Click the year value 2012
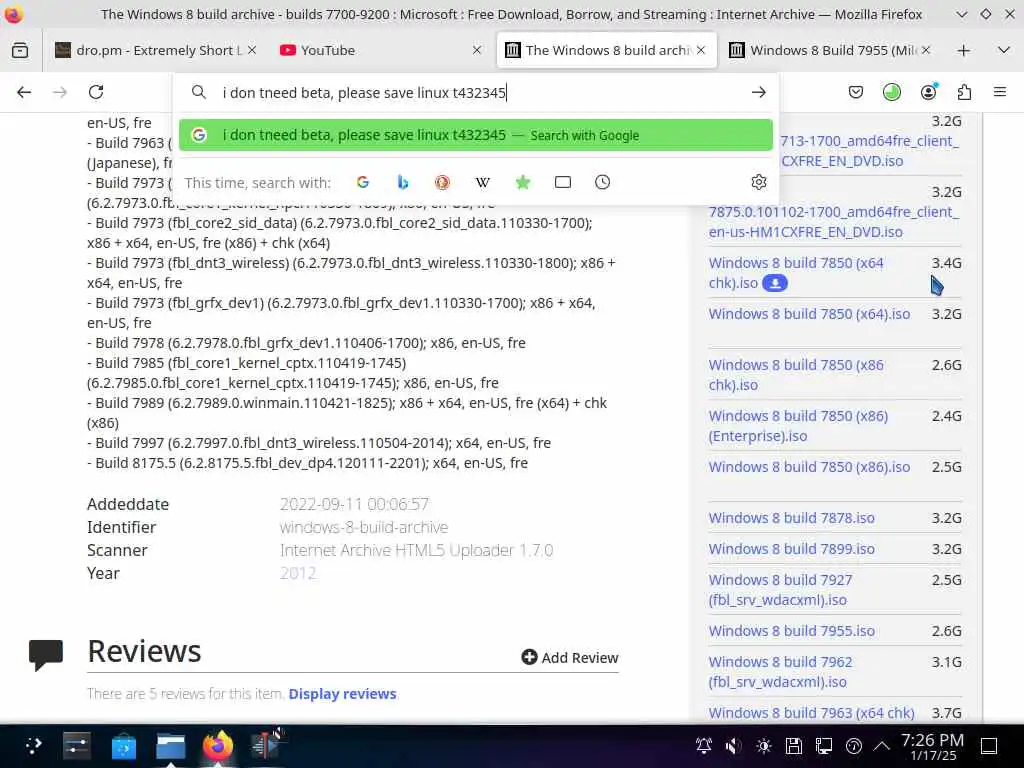1024x768 pixels. (298, 573)
